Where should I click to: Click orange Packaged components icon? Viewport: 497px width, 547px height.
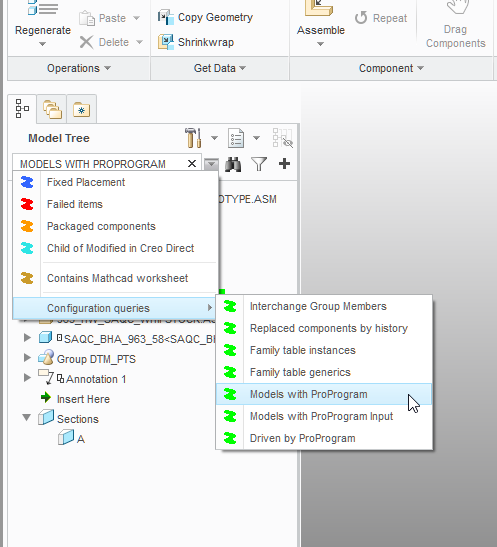pyautogui.click(x=27, y=226)
